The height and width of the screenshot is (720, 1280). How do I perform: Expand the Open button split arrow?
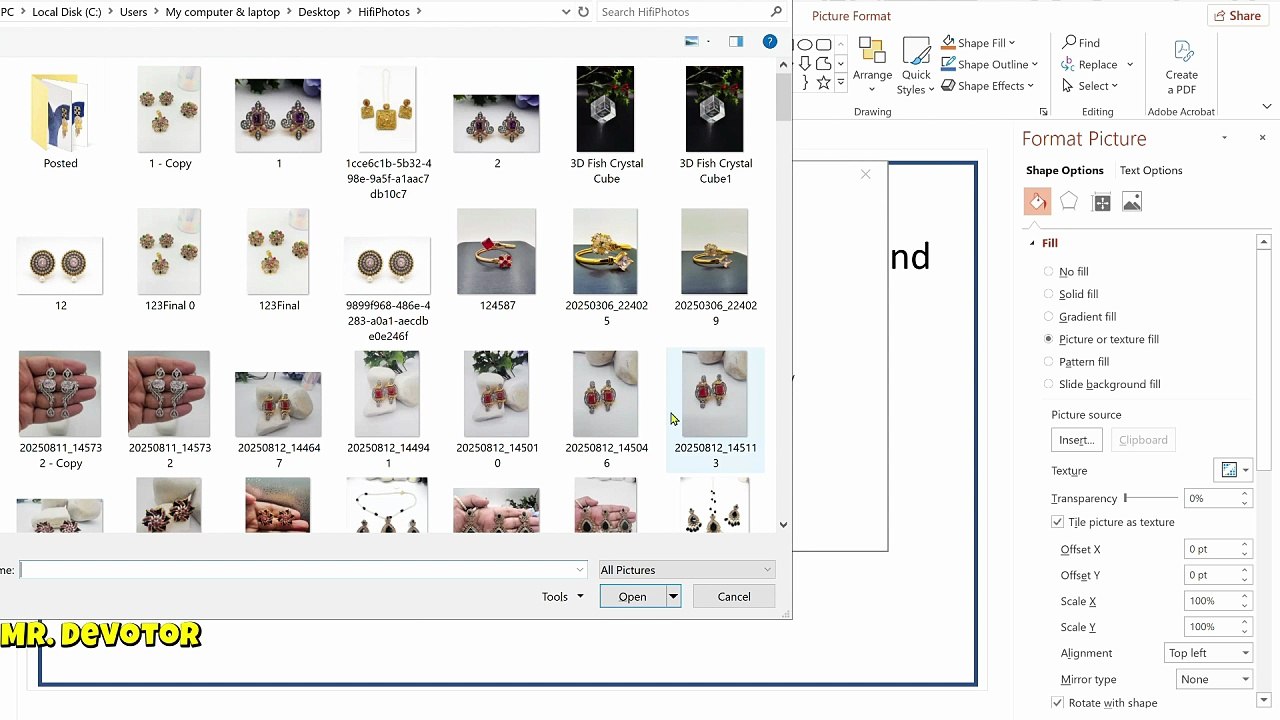click(x=673, y=597)
